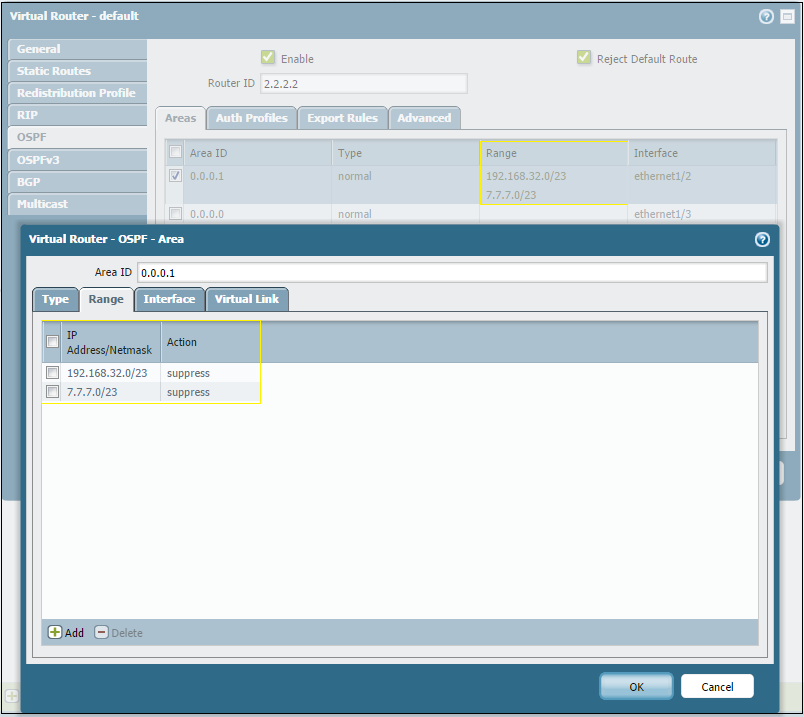Click the Delete minus icon
Screen dimensions: 804x717
[x=101, y=633]
